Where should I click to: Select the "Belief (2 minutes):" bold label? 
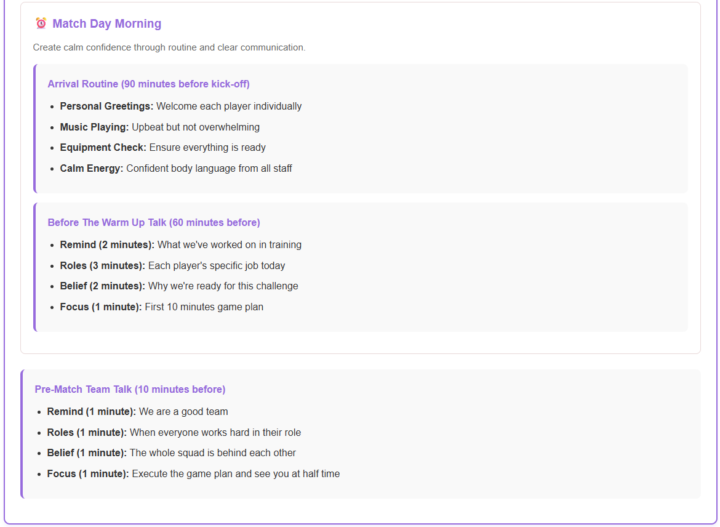(x=102, y=286)
